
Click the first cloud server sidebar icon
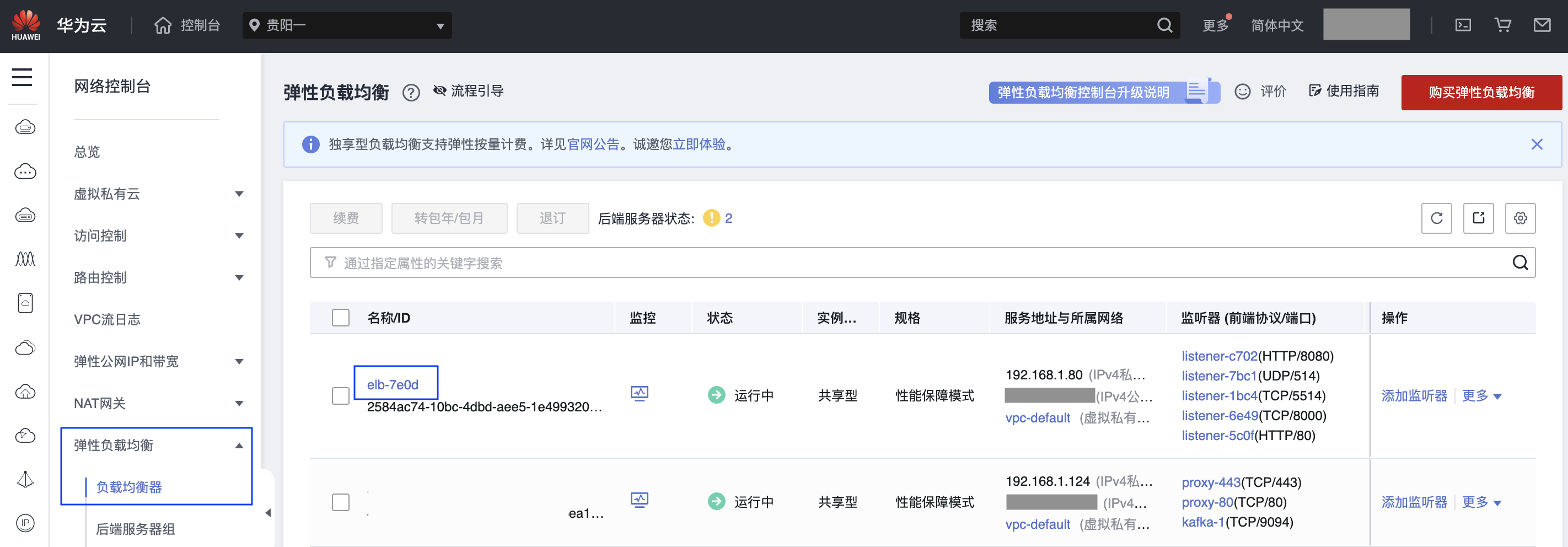pos(25,128)
